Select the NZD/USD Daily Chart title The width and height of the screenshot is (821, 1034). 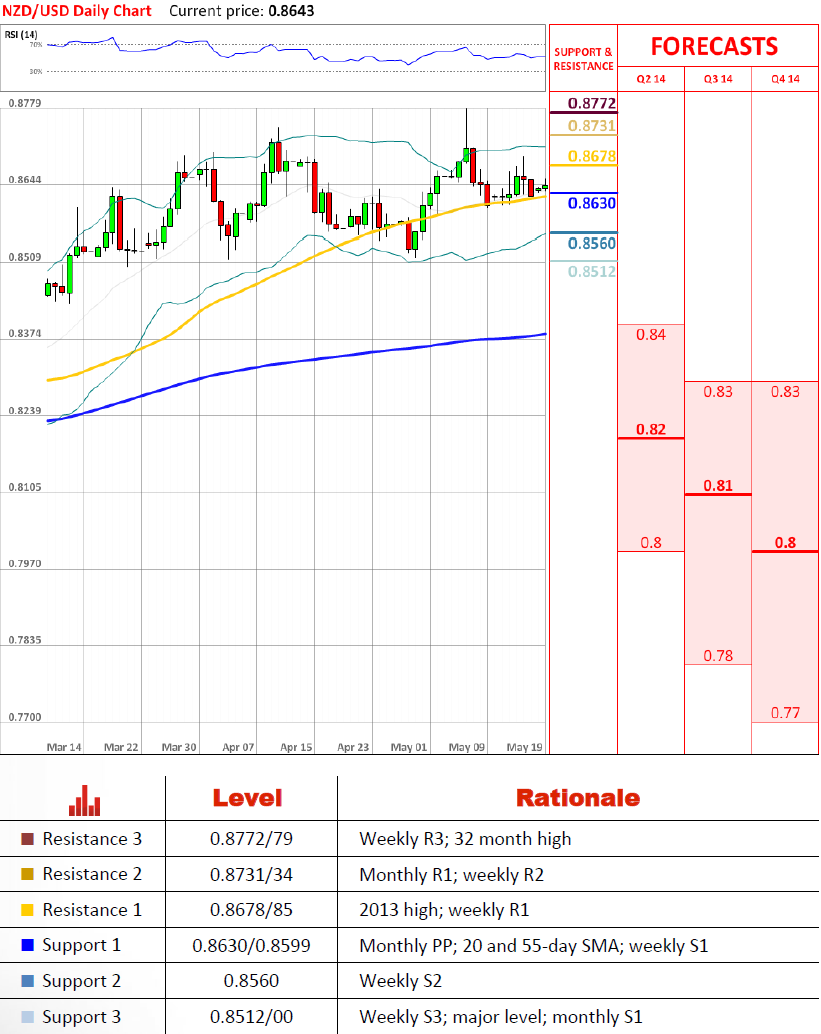(76, 11)
